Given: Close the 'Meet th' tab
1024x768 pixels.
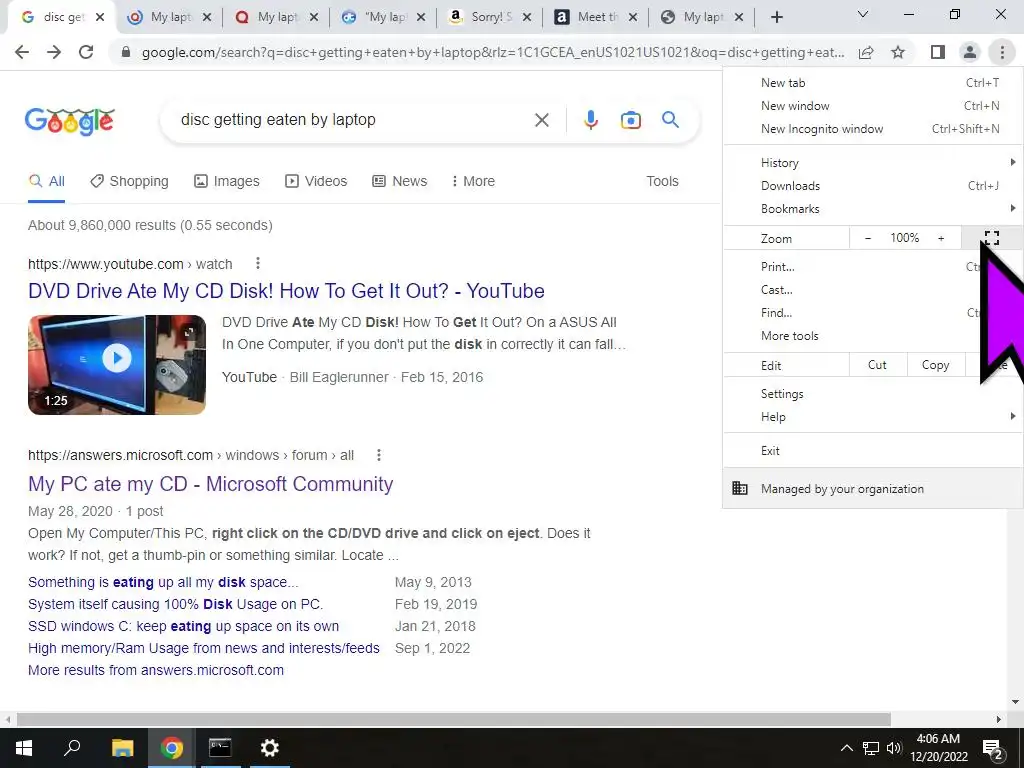Looking at the screenshot, I should [633, 18].
